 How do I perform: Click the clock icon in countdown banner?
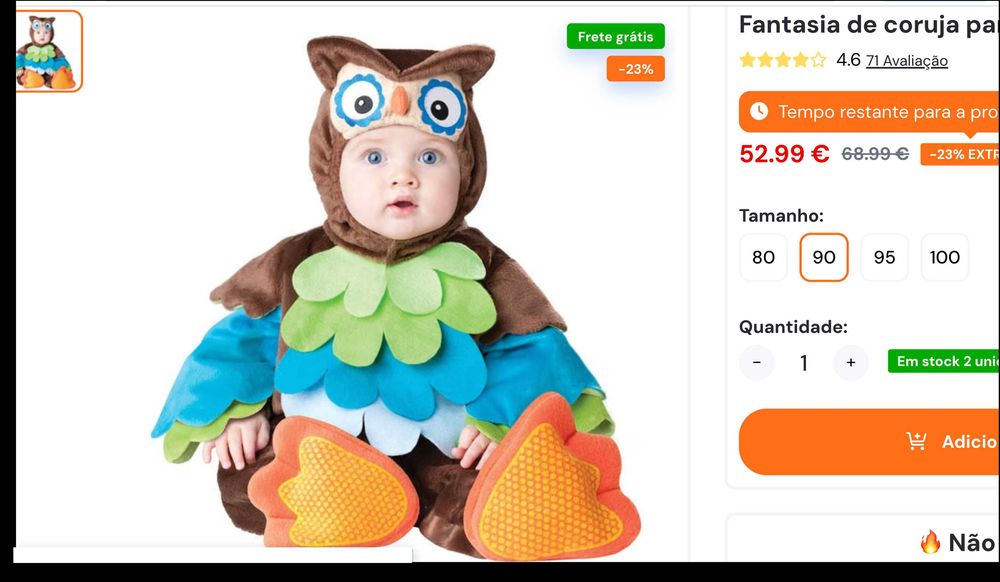tap(759, 111)
